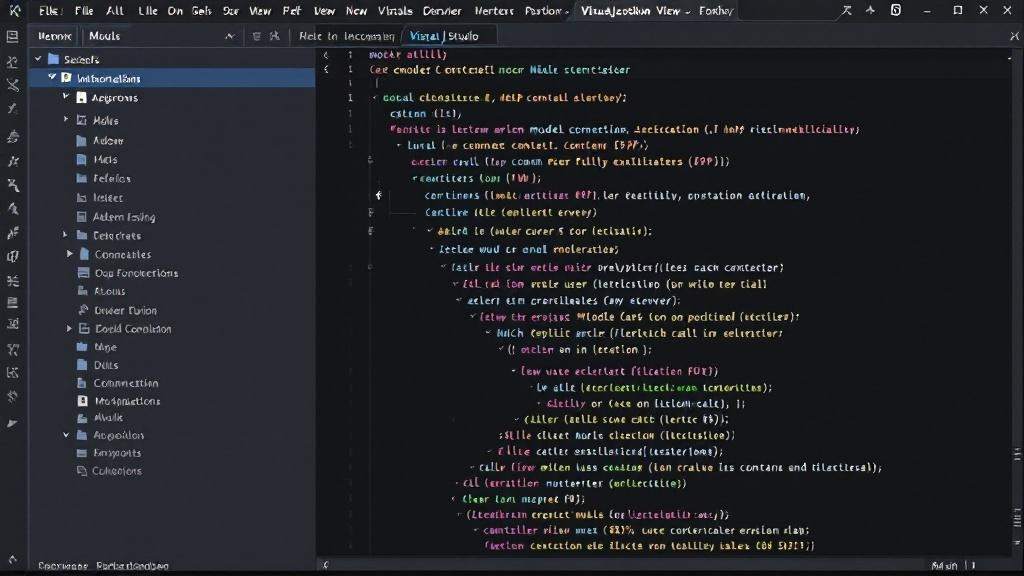Viewport: 1024px width, 576px height.
Task: Select the 'Irleet' tree row
Action: [x=172, y=197]
